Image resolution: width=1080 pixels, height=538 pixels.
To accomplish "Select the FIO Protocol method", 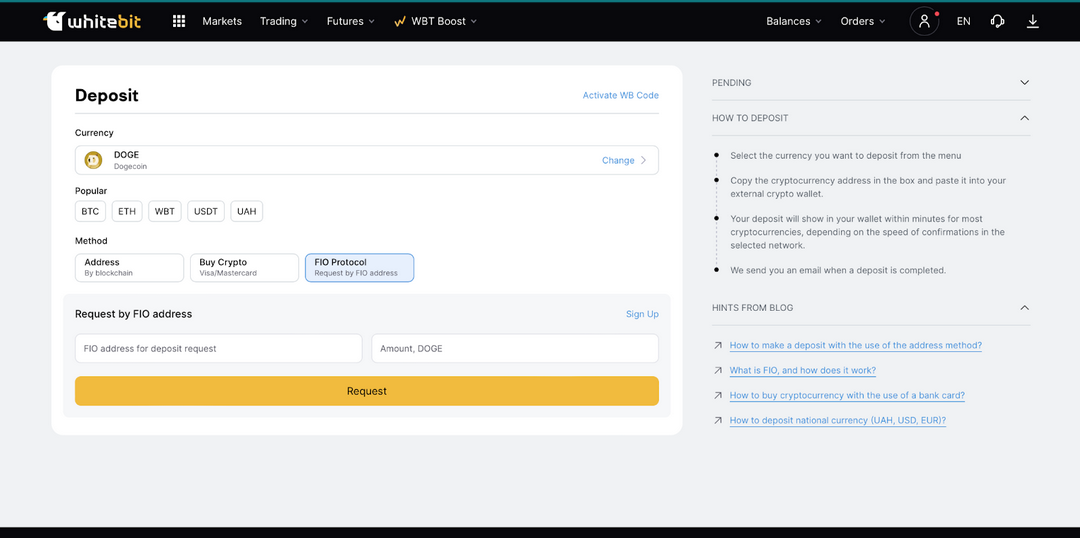I will pos(359,267).
